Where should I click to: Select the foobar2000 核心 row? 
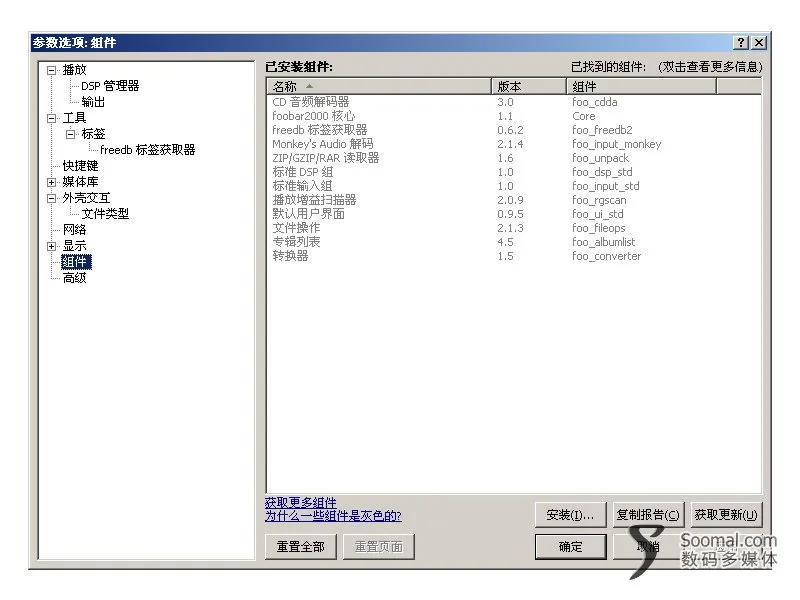pyautogui.click(x=514, y=116)
